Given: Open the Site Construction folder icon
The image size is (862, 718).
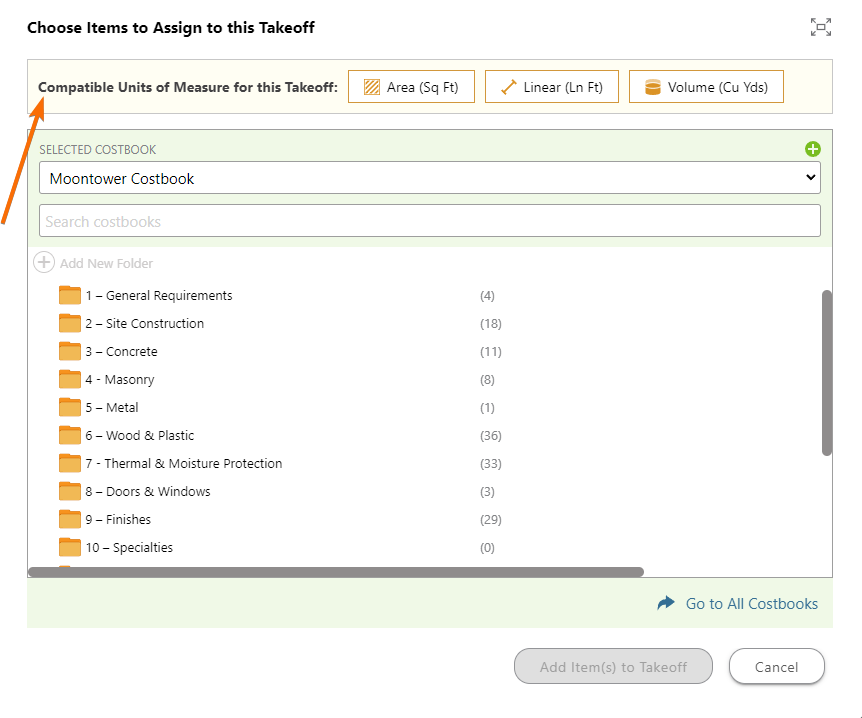Looking at the screenshot, I should 70,323.
